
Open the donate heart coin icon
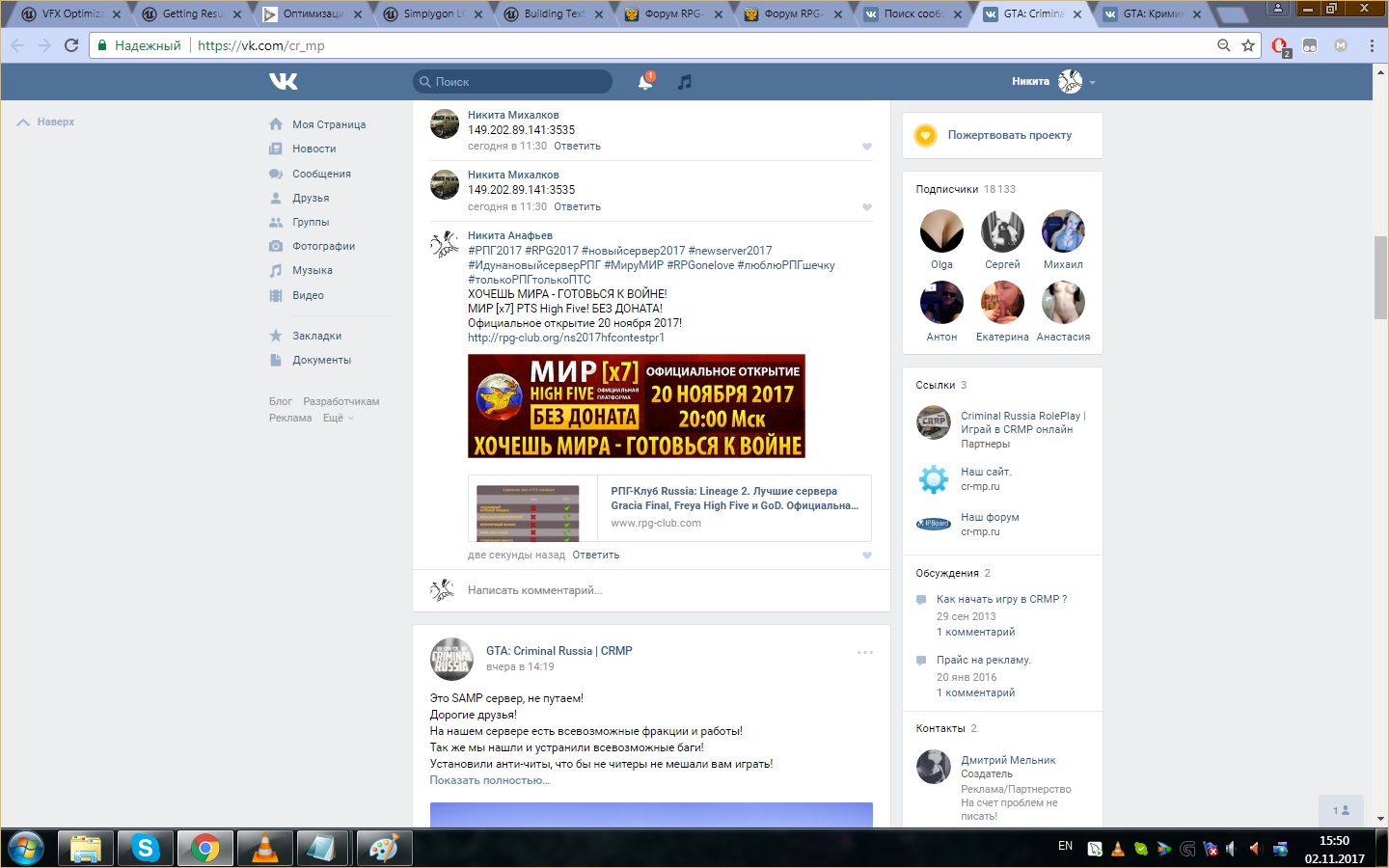coord(925,135)
